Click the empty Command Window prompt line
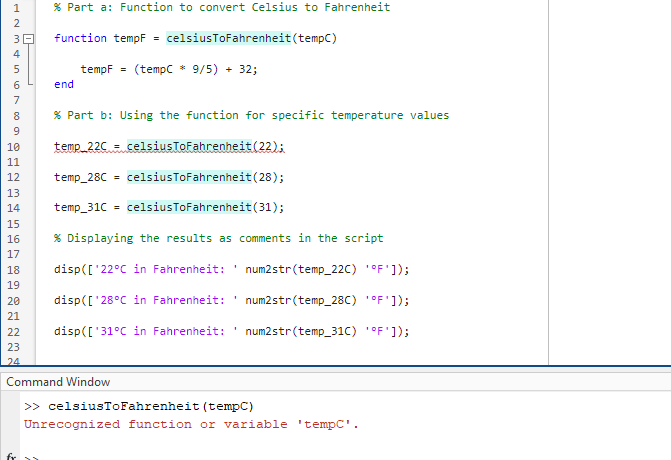This screenshot has height=460, width=671. [32, 457]
